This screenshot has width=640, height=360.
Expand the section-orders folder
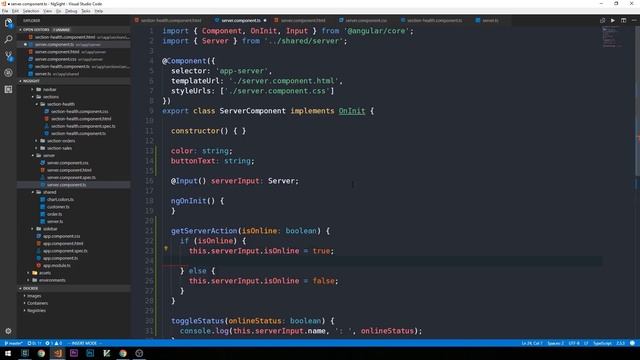coord(61,141)
